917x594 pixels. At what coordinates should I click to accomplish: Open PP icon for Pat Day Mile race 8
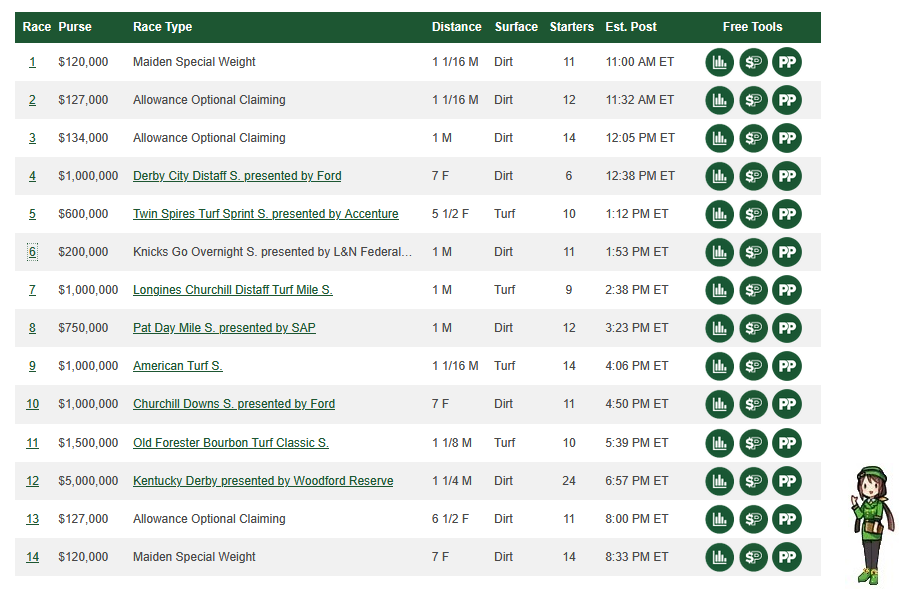[x=787, y=328]
